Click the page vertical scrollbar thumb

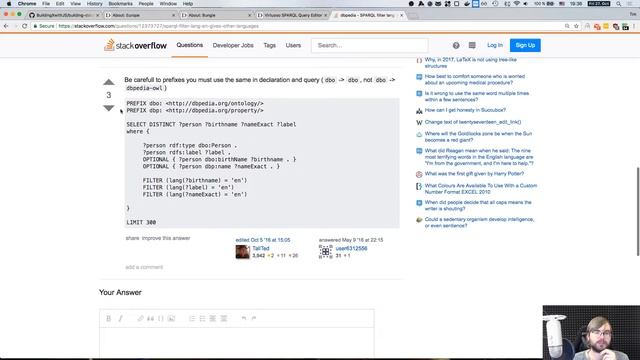pos(638,211)
